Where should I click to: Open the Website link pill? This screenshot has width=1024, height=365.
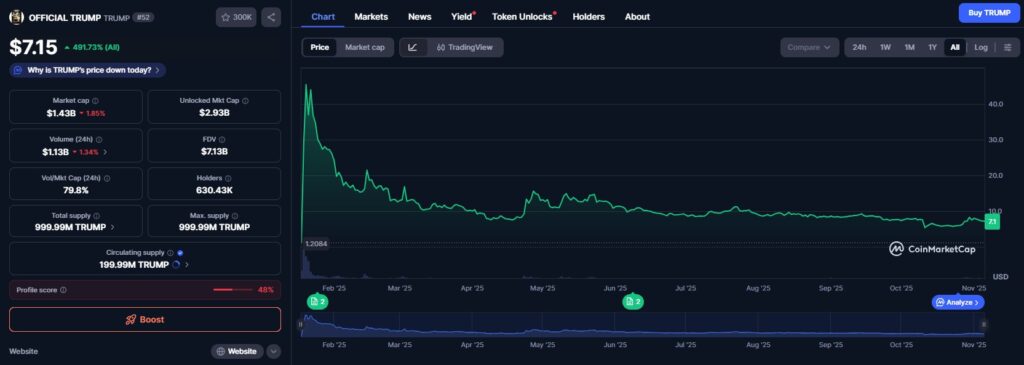point(237,351)
